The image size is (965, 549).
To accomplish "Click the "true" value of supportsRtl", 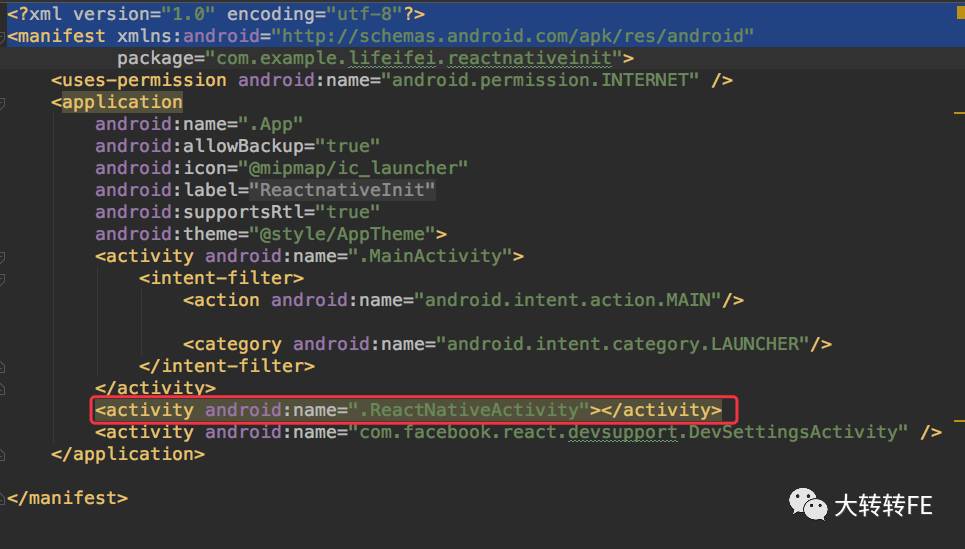I will click(x=347, y=212).
